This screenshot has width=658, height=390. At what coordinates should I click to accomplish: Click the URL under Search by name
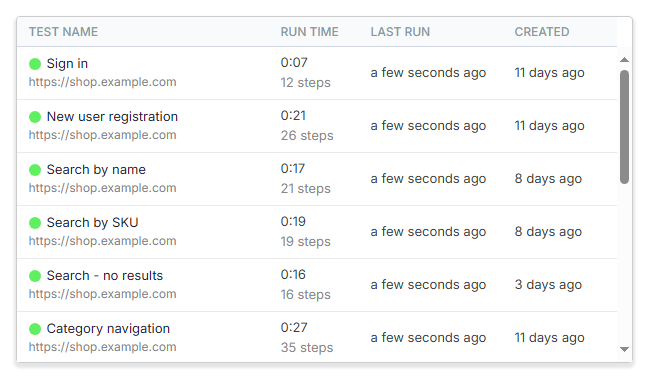tap(102, 188)
